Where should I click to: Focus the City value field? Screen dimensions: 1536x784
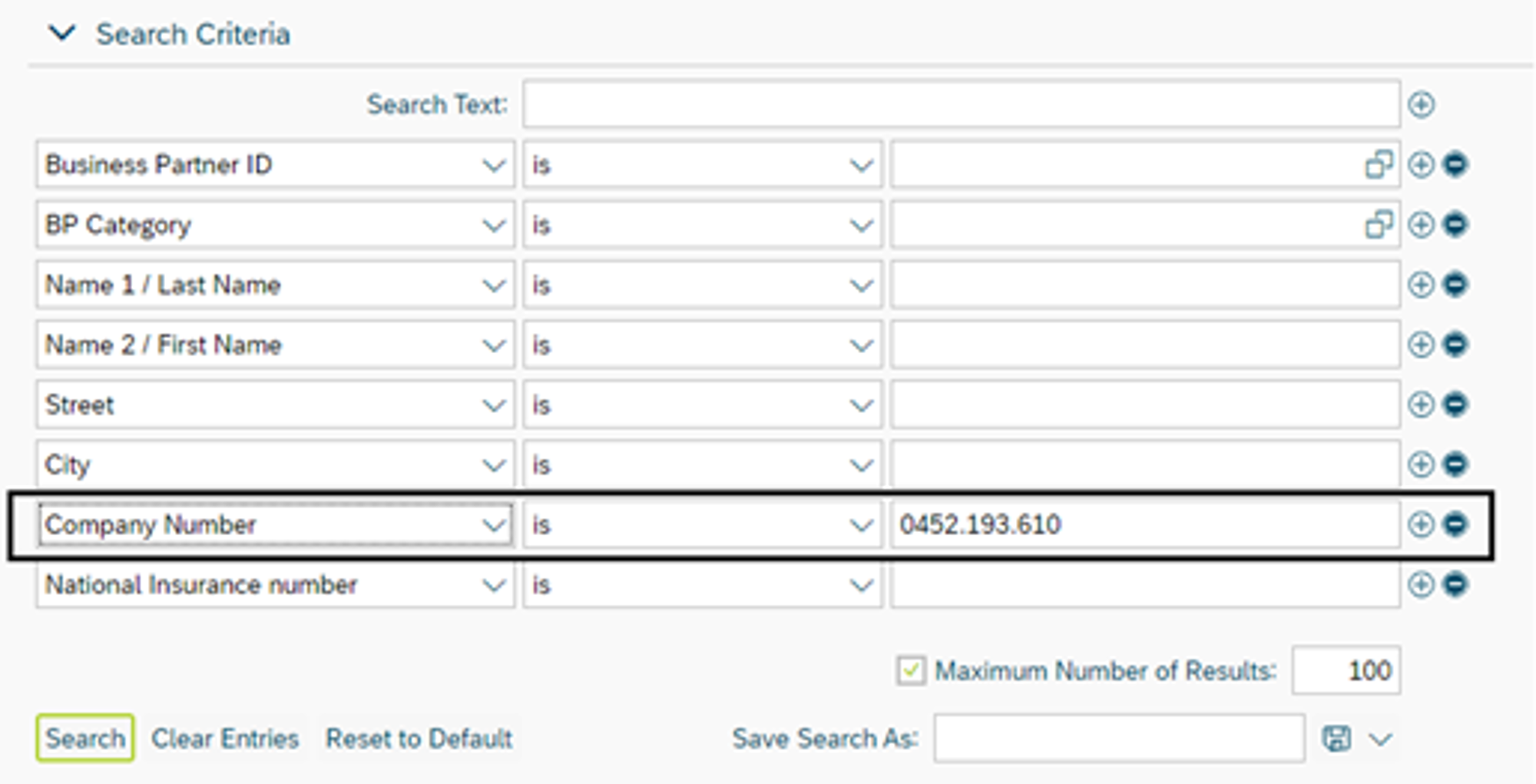(x=1144, y=464)
